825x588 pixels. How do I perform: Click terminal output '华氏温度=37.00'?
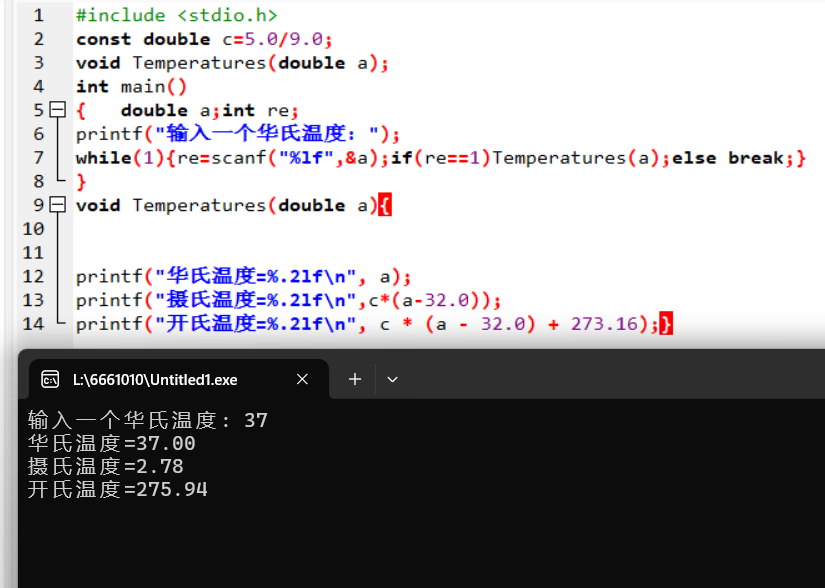click(112, 443)
